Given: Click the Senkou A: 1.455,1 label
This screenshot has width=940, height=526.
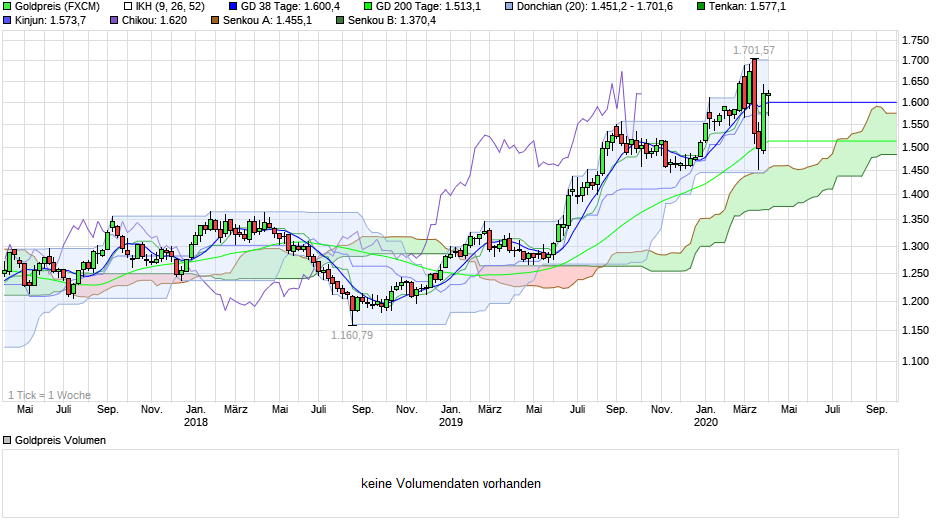Looking at the screenshot, I should pyautogui.click(x=267, y=20).
